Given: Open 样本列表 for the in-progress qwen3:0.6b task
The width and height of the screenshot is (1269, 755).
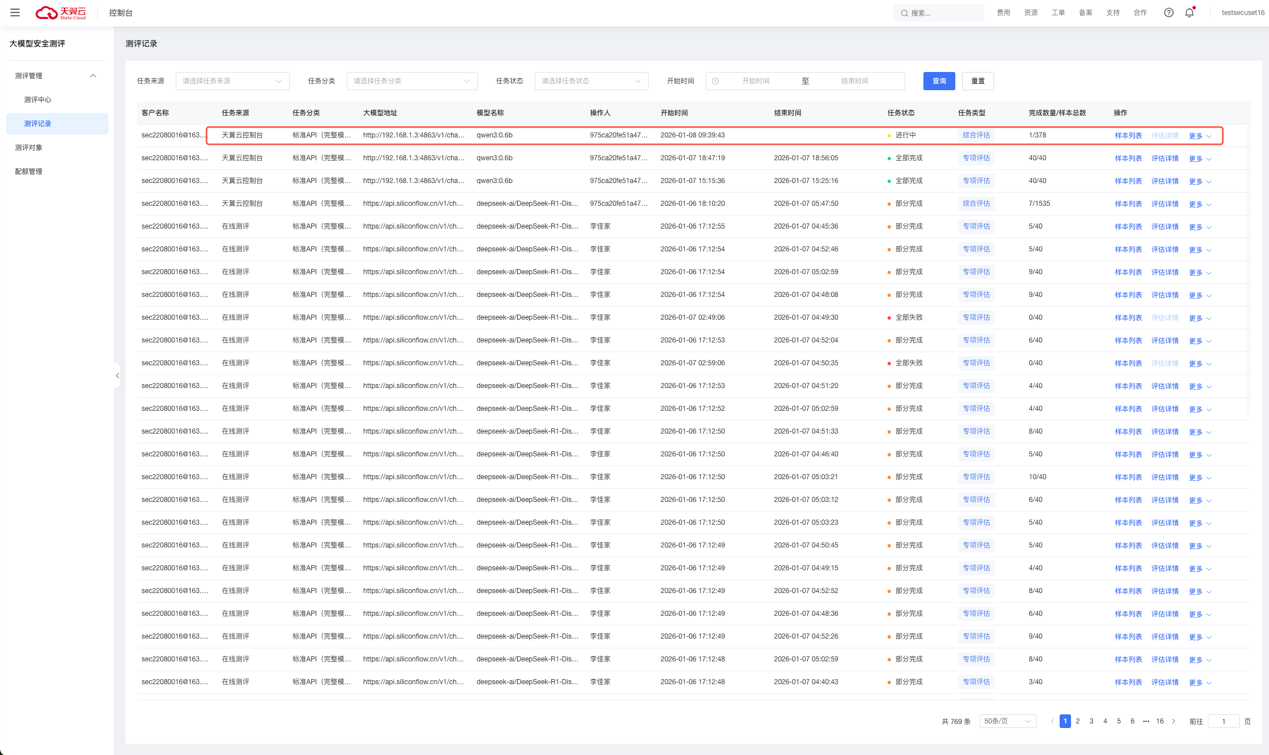Looking at the screenshot, I should [x=1127, y=136].
